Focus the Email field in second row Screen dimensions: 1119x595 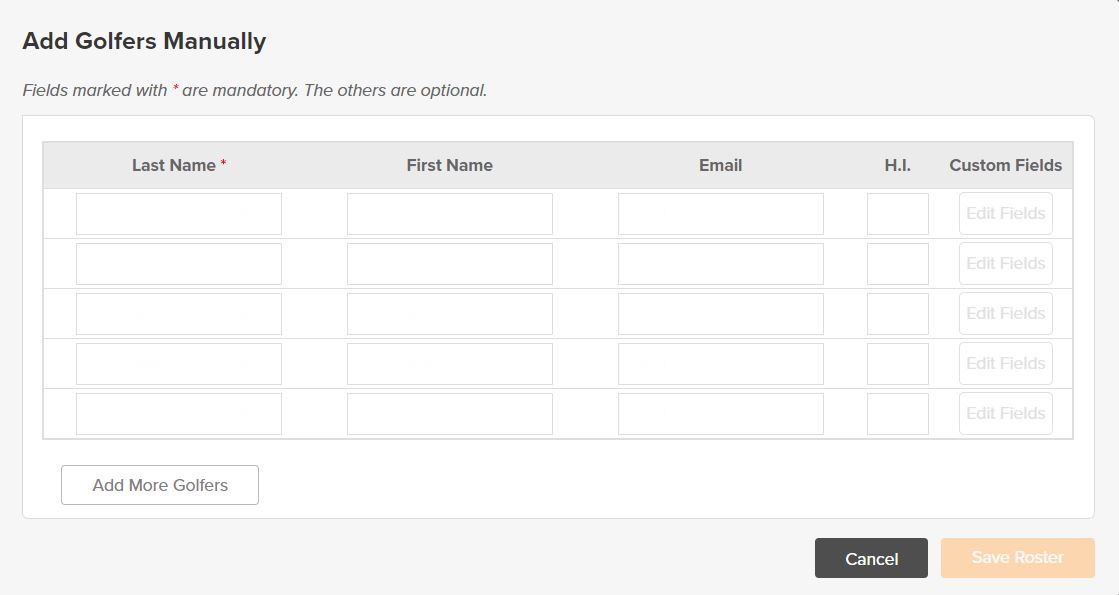[721, 264]
